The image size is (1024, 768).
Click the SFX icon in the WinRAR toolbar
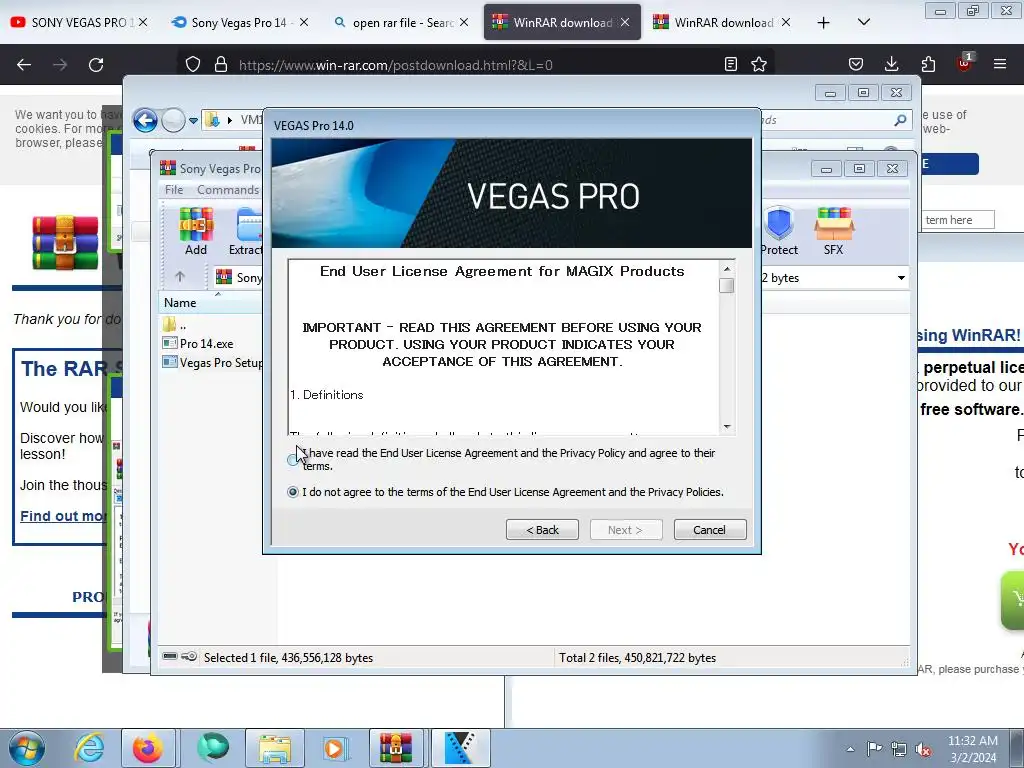[833, 232]
